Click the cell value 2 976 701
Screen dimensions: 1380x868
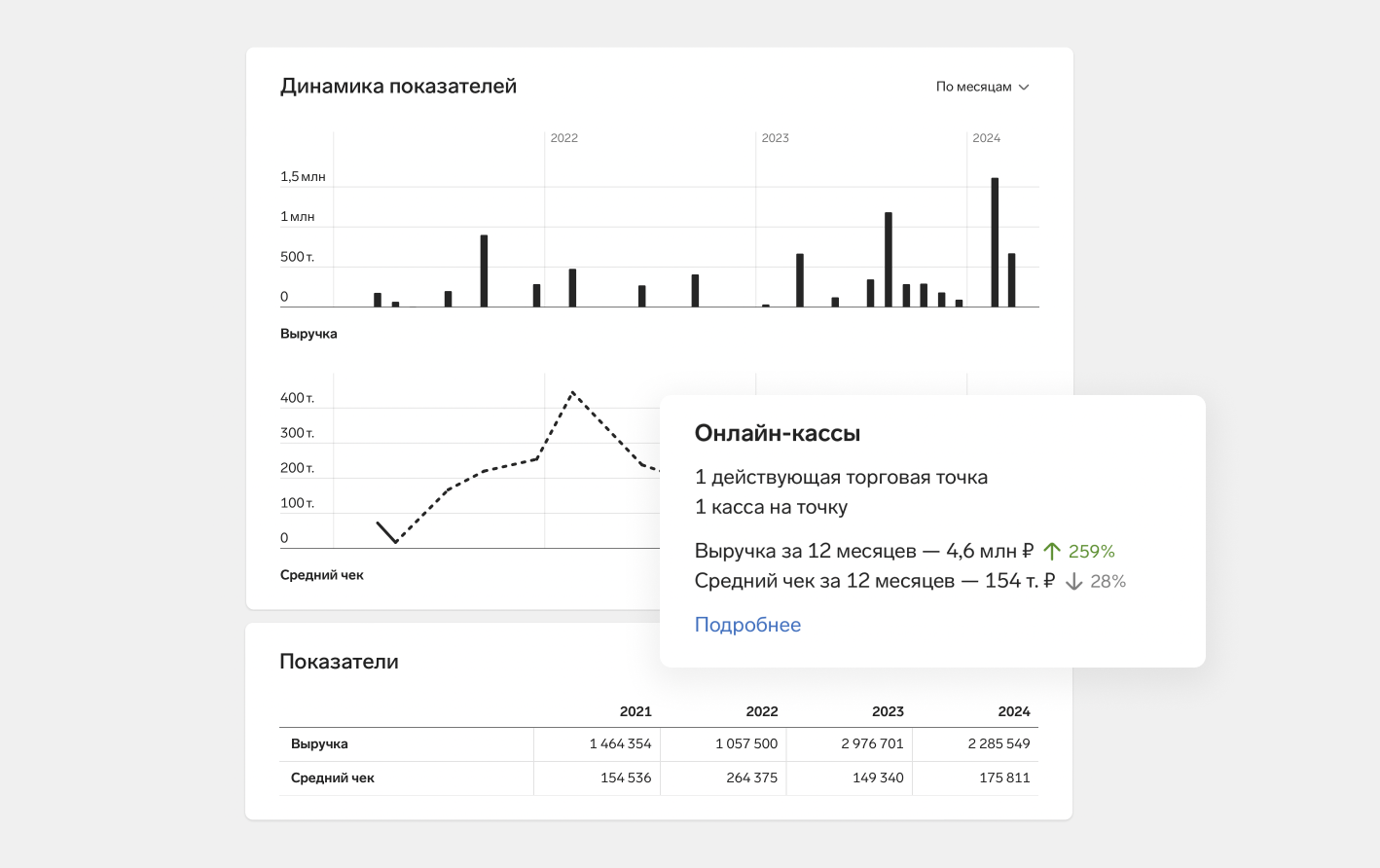[x=872, y=744]
